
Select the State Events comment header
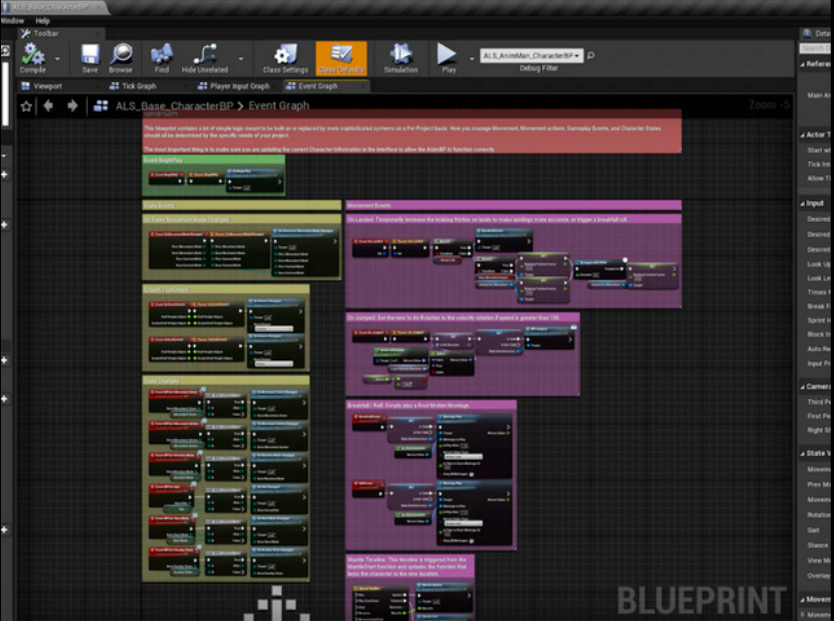coord(241,205)
